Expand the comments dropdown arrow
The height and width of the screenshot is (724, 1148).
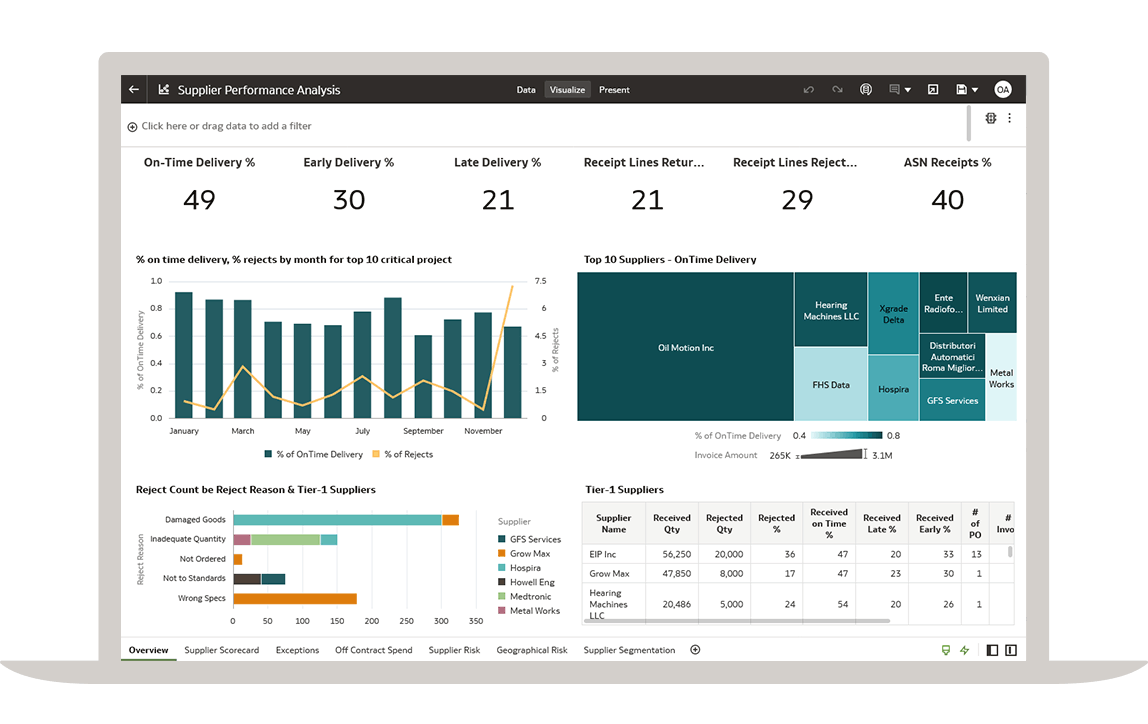[907, 90]
